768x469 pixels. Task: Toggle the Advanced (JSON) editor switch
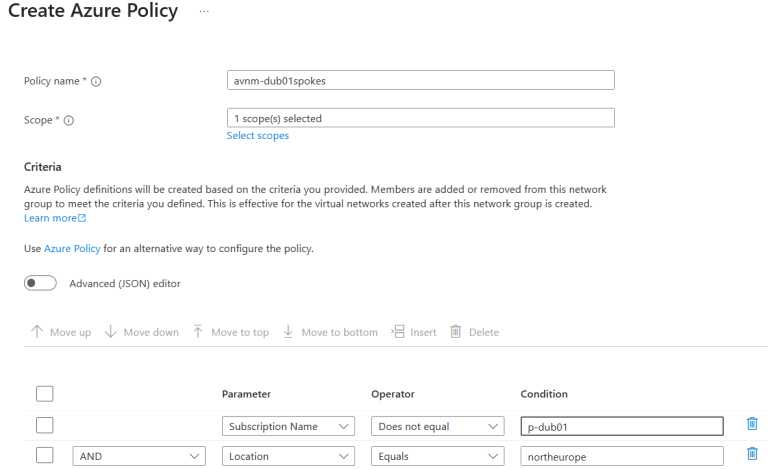(x=40, y=283)
